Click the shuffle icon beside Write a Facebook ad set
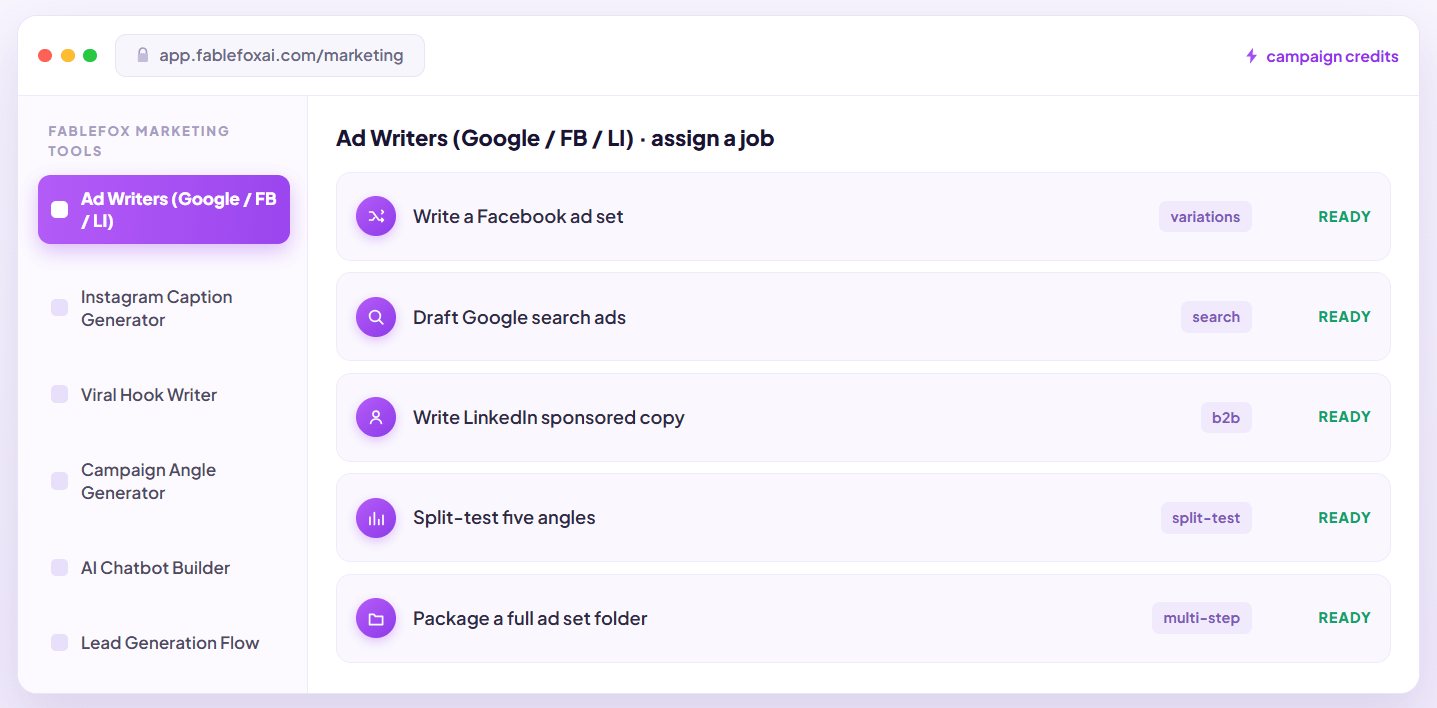 (x=376, y=216)
